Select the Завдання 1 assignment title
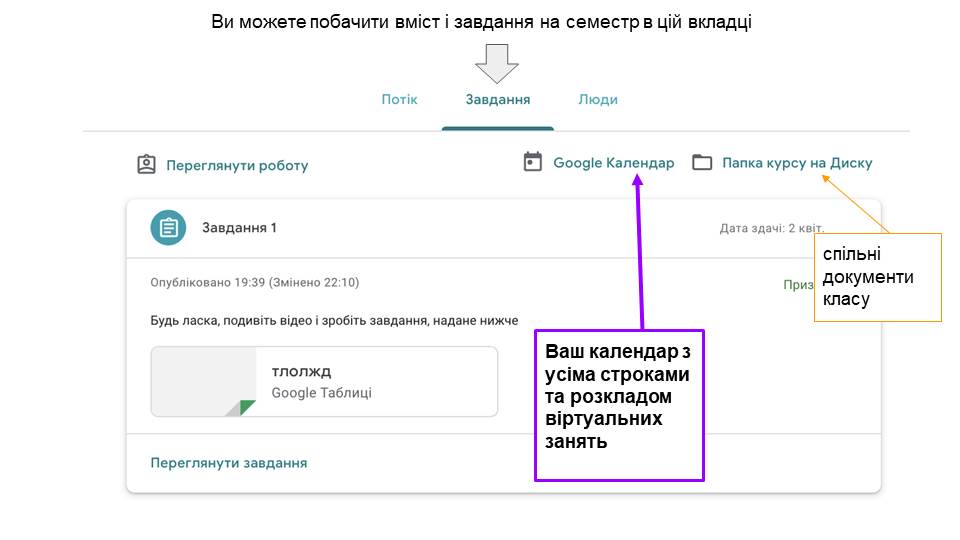The image size is (960, 540). (239, 228)
